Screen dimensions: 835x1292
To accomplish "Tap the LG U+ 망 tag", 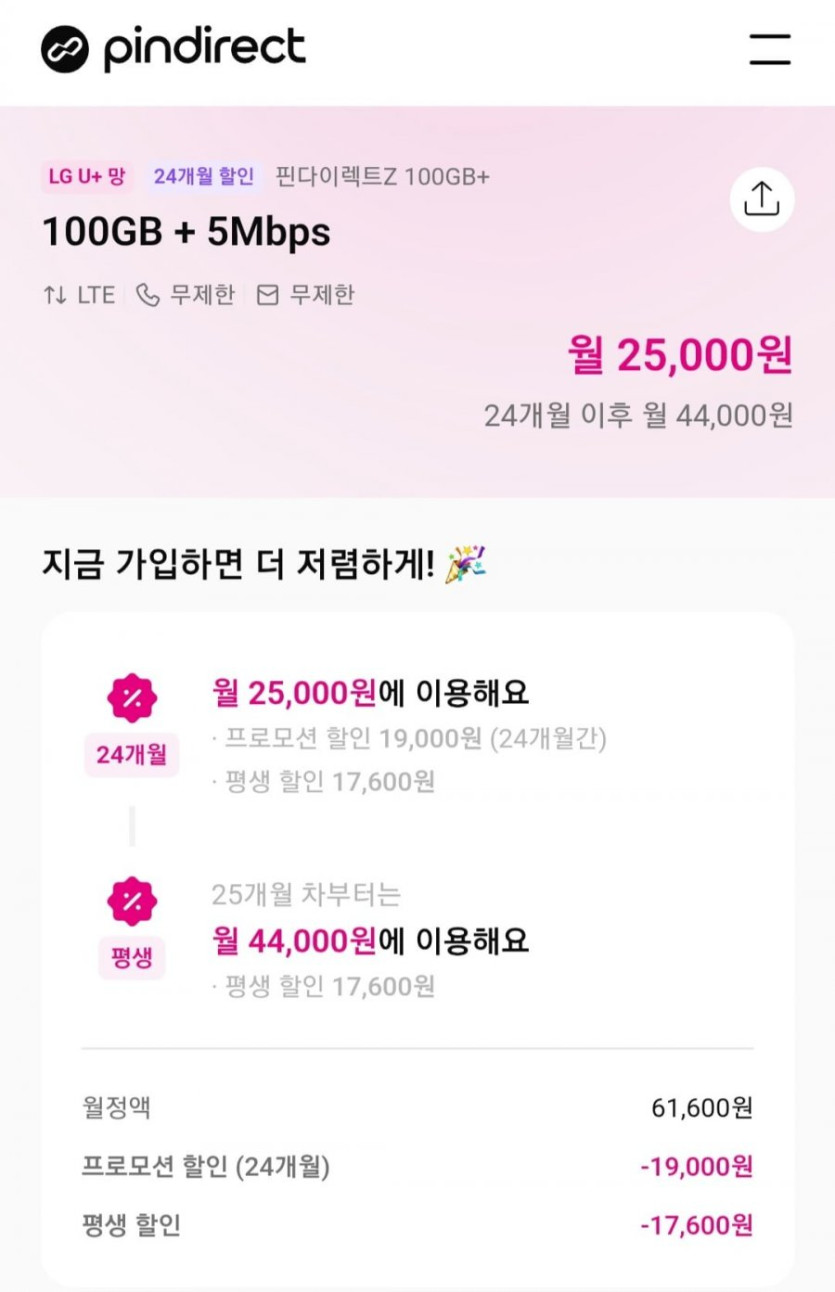I will pos(87,178).
